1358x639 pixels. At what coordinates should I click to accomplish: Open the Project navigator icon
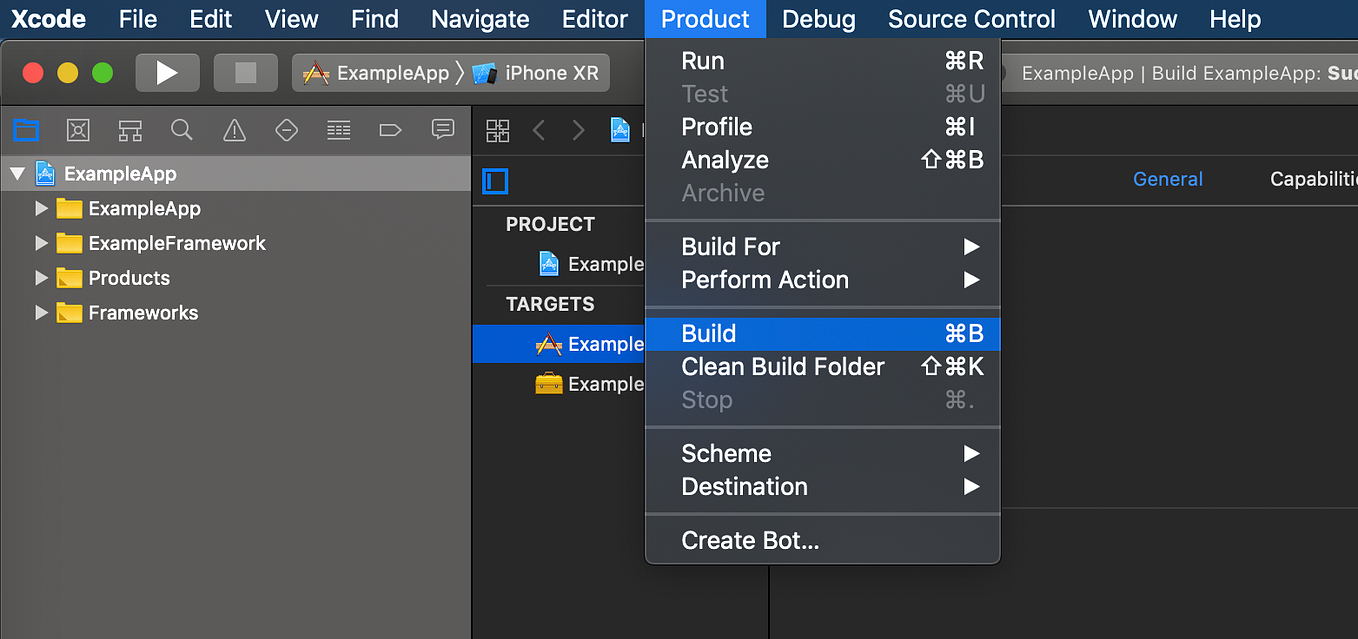click(26, 130)
